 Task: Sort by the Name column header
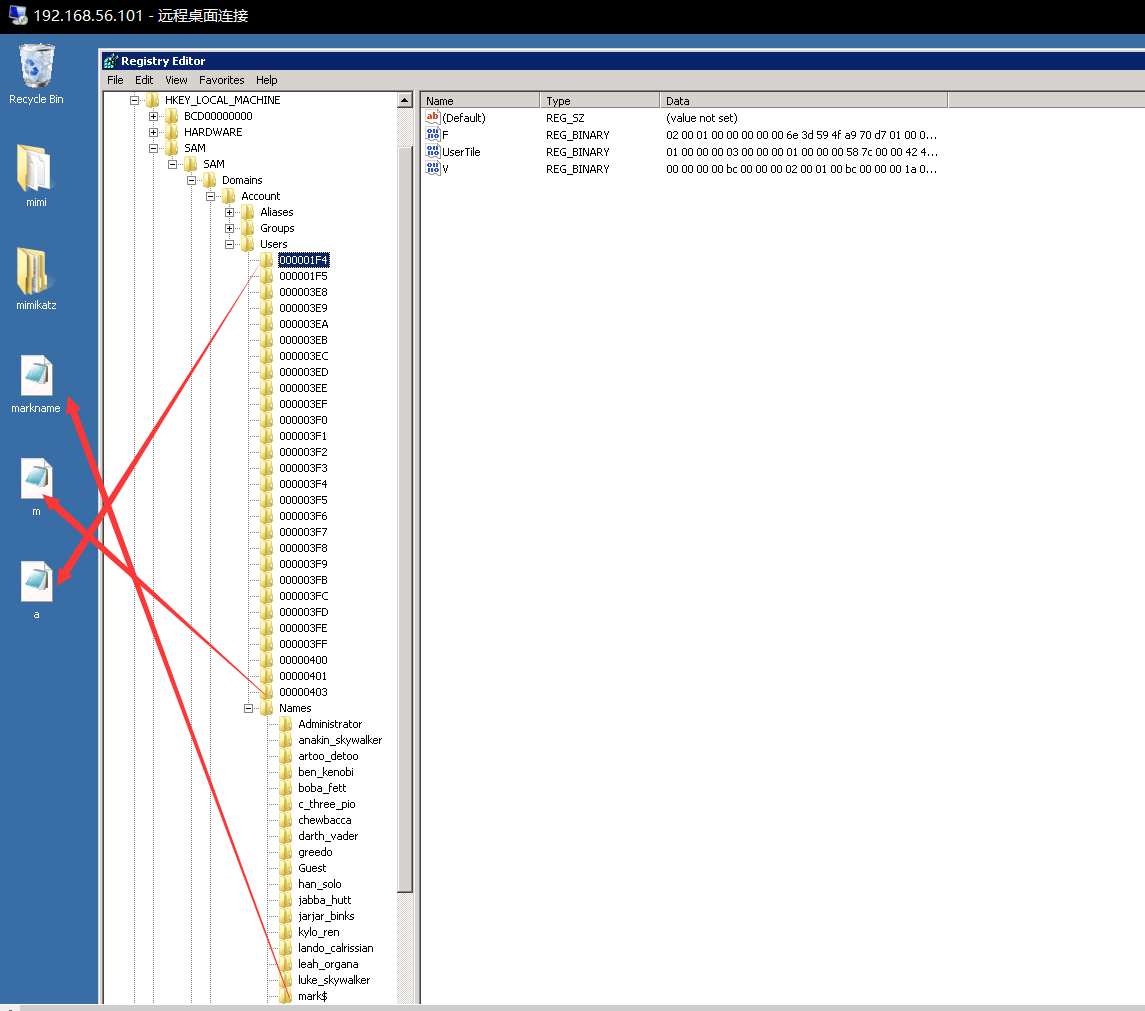480,101
